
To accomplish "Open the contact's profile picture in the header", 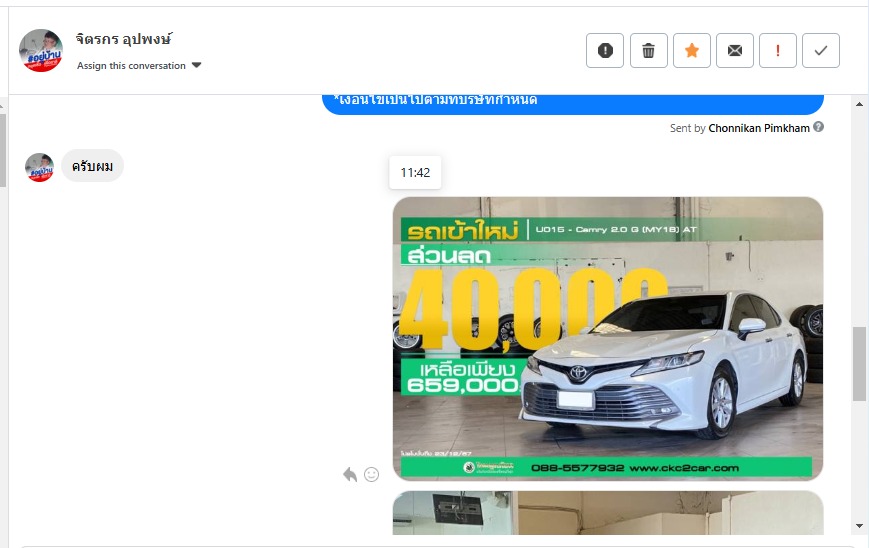I will 41,50.
